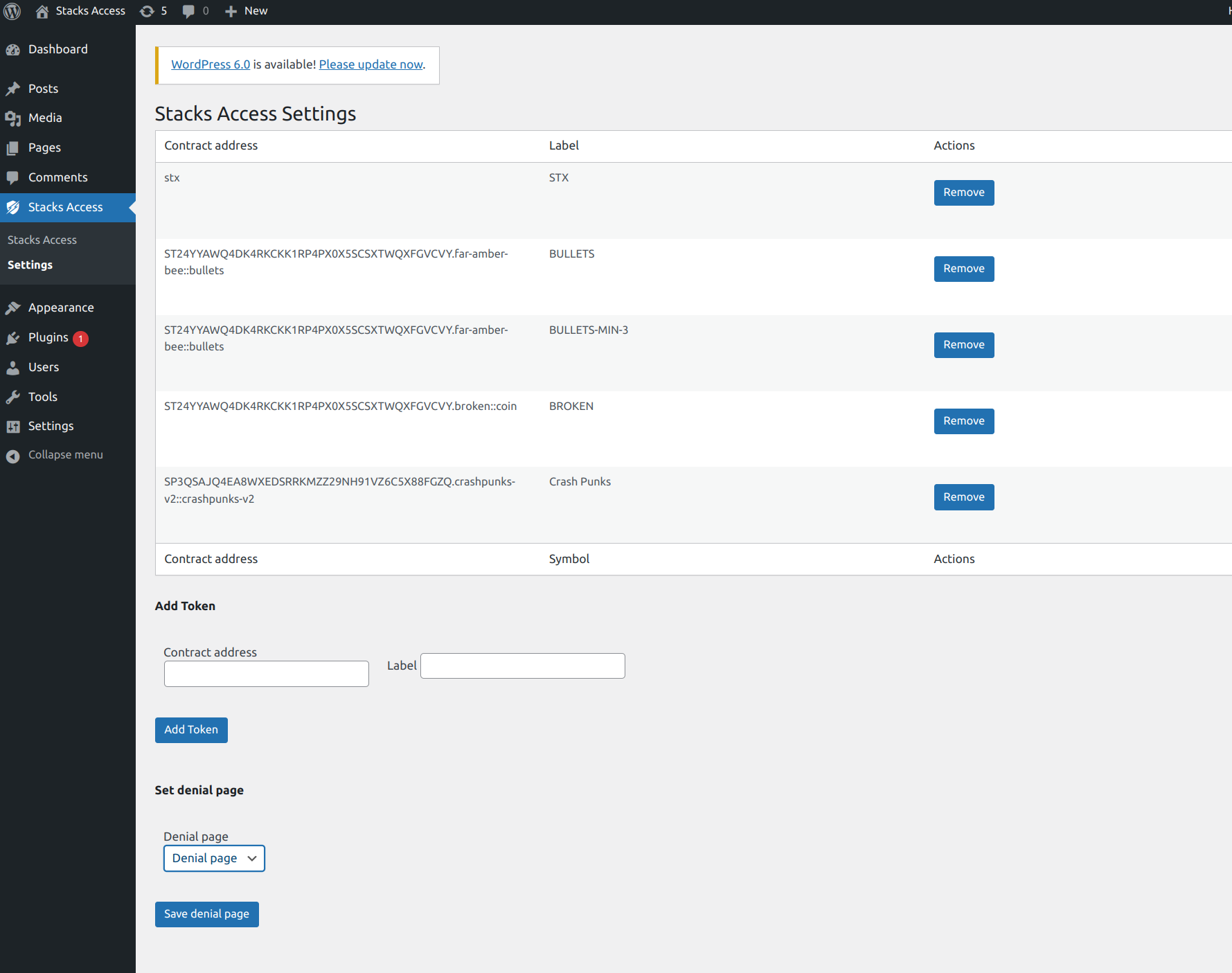
Task: Open the Settings submenu under Stacks Access
Action: [x=30, y=265]
